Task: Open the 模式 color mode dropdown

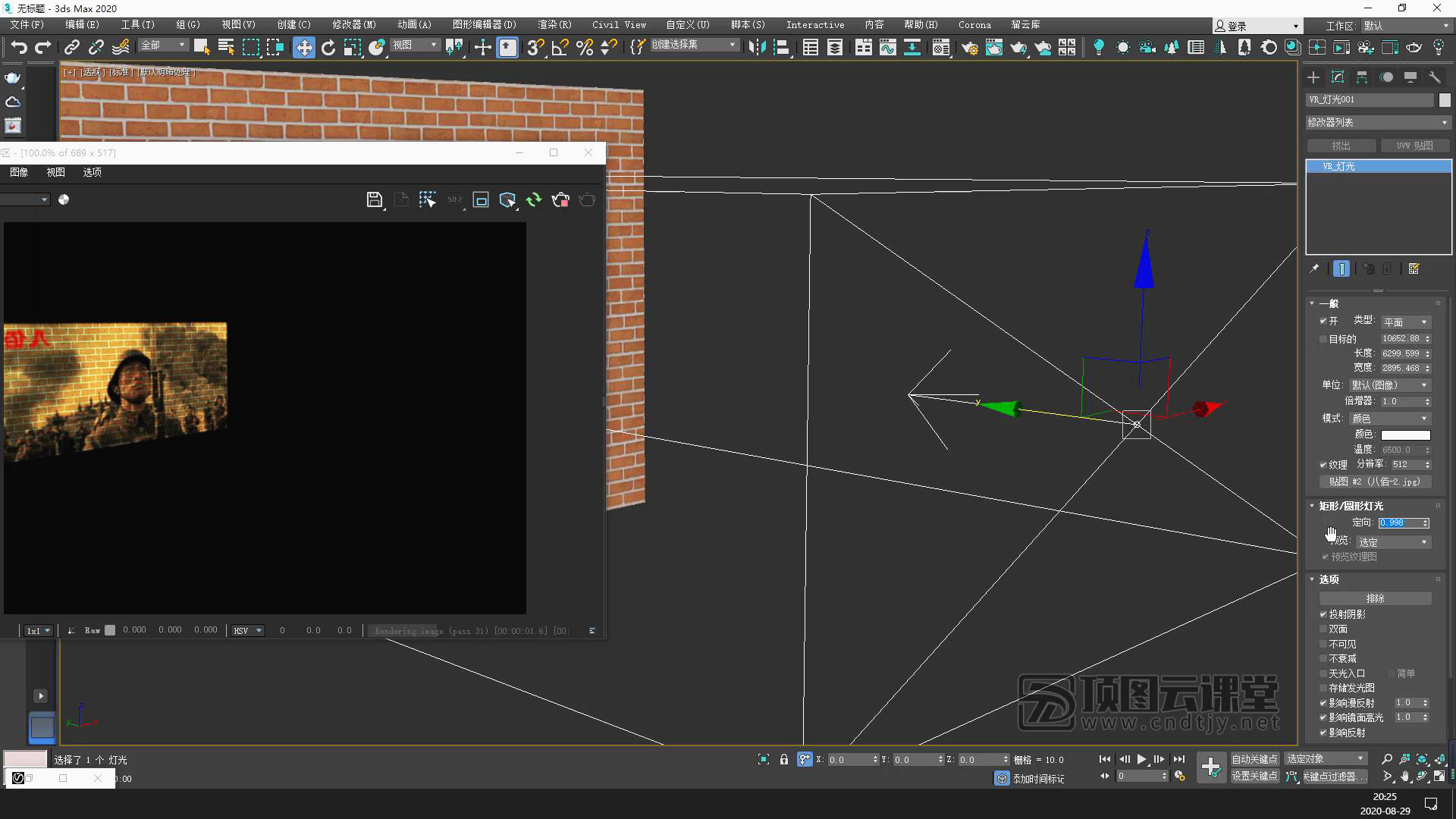Action: coord(1389,419)
